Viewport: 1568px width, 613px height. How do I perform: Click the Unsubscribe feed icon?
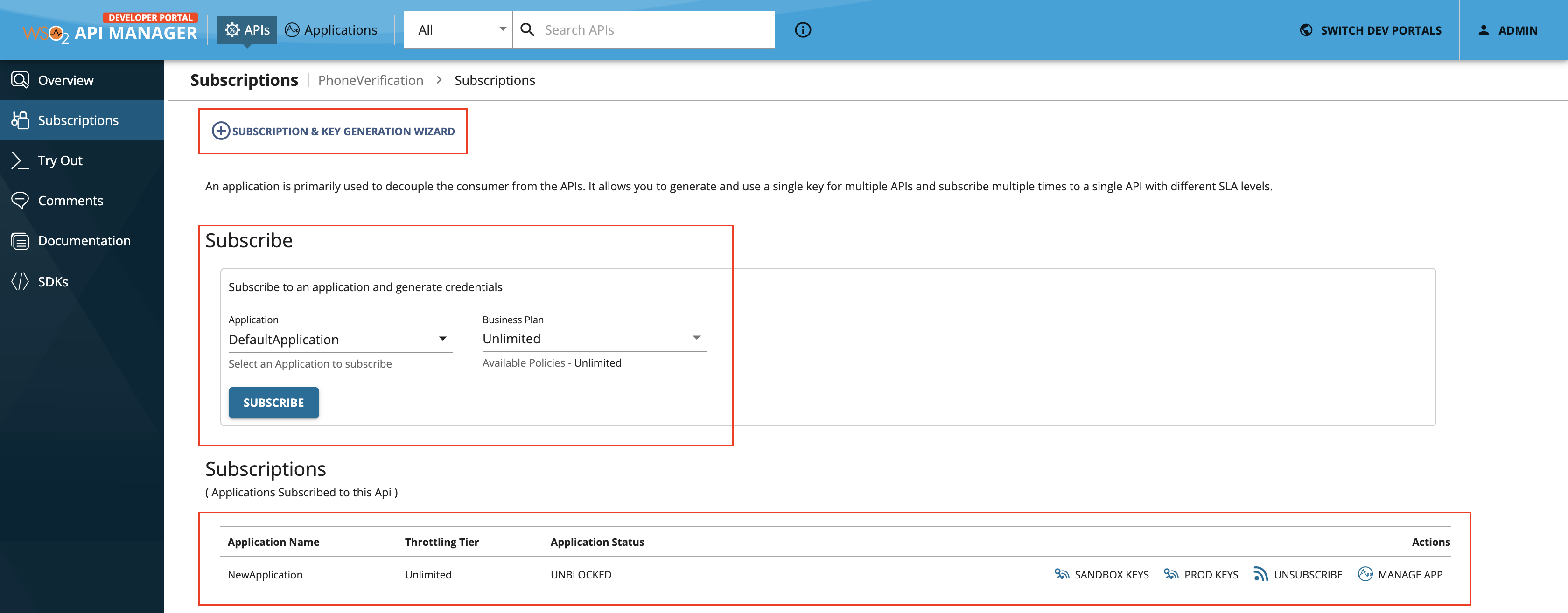1260,574
